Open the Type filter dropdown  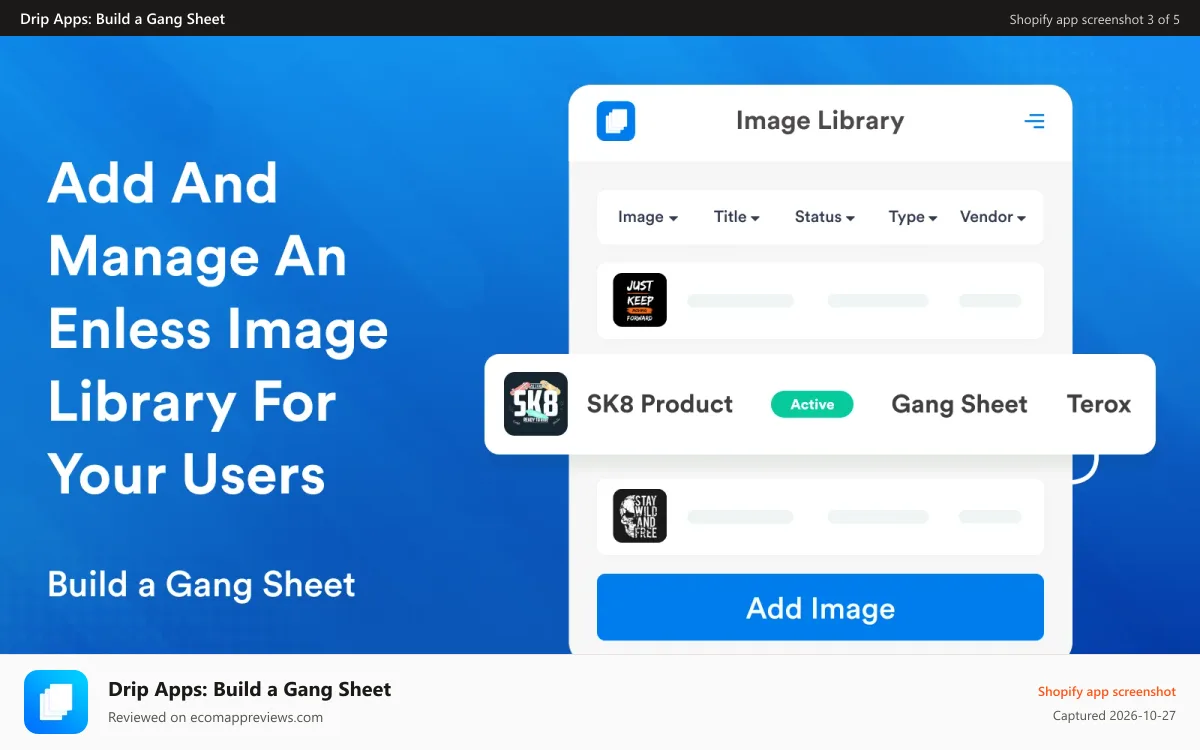913,217
